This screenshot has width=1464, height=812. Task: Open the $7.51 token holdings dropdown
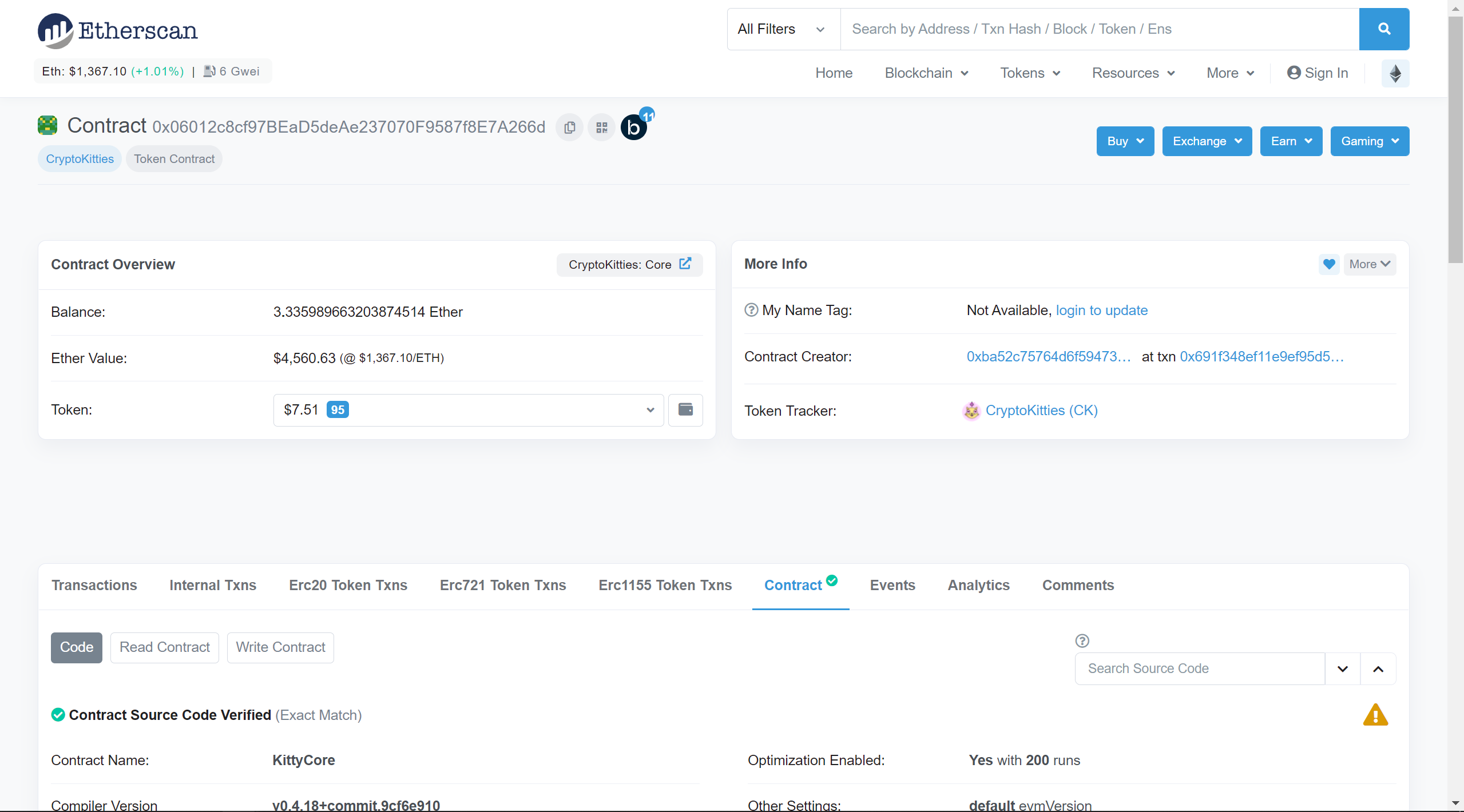[468, 410]
